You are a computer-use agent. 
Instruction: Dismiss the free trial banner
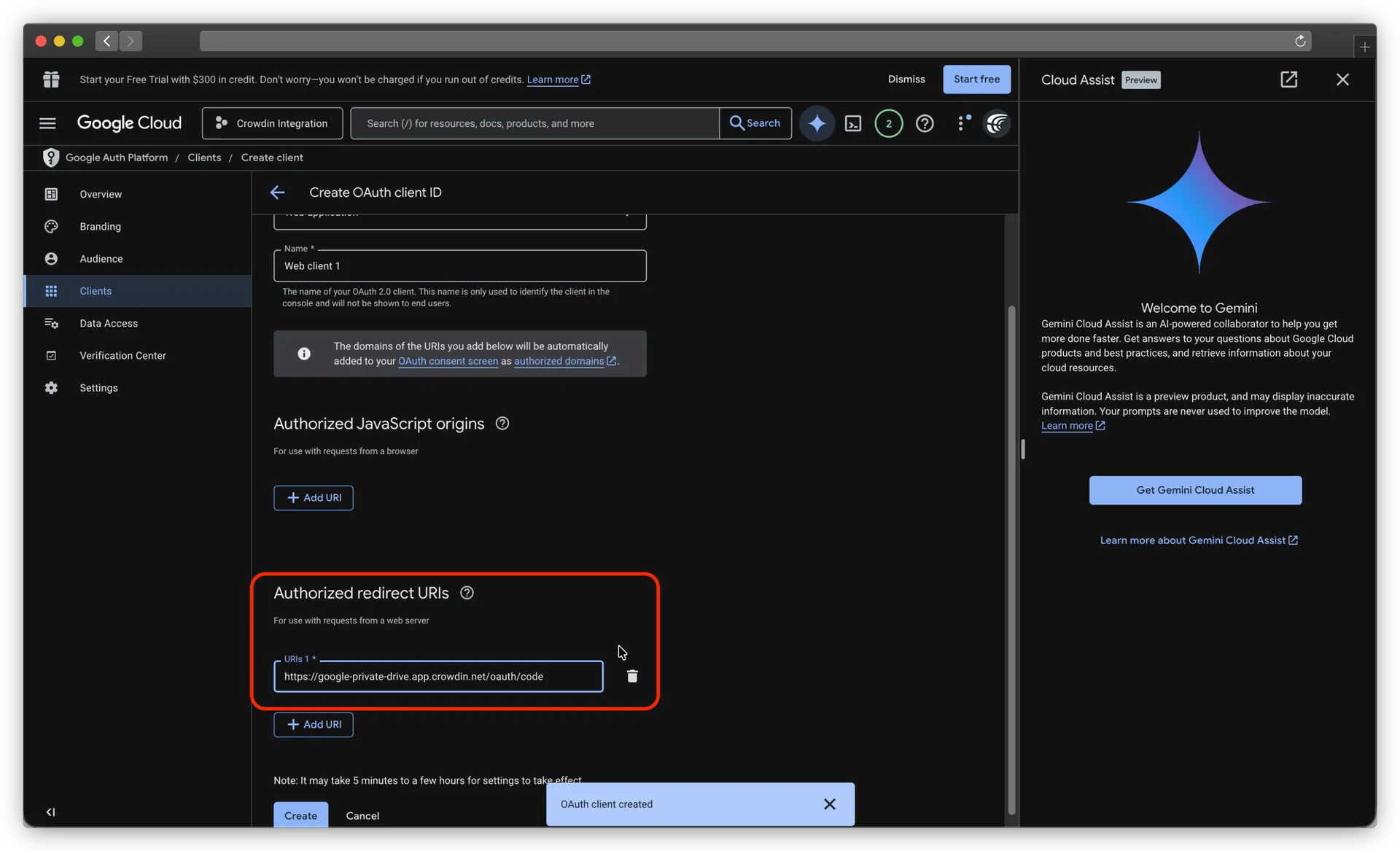click(906, 79)
